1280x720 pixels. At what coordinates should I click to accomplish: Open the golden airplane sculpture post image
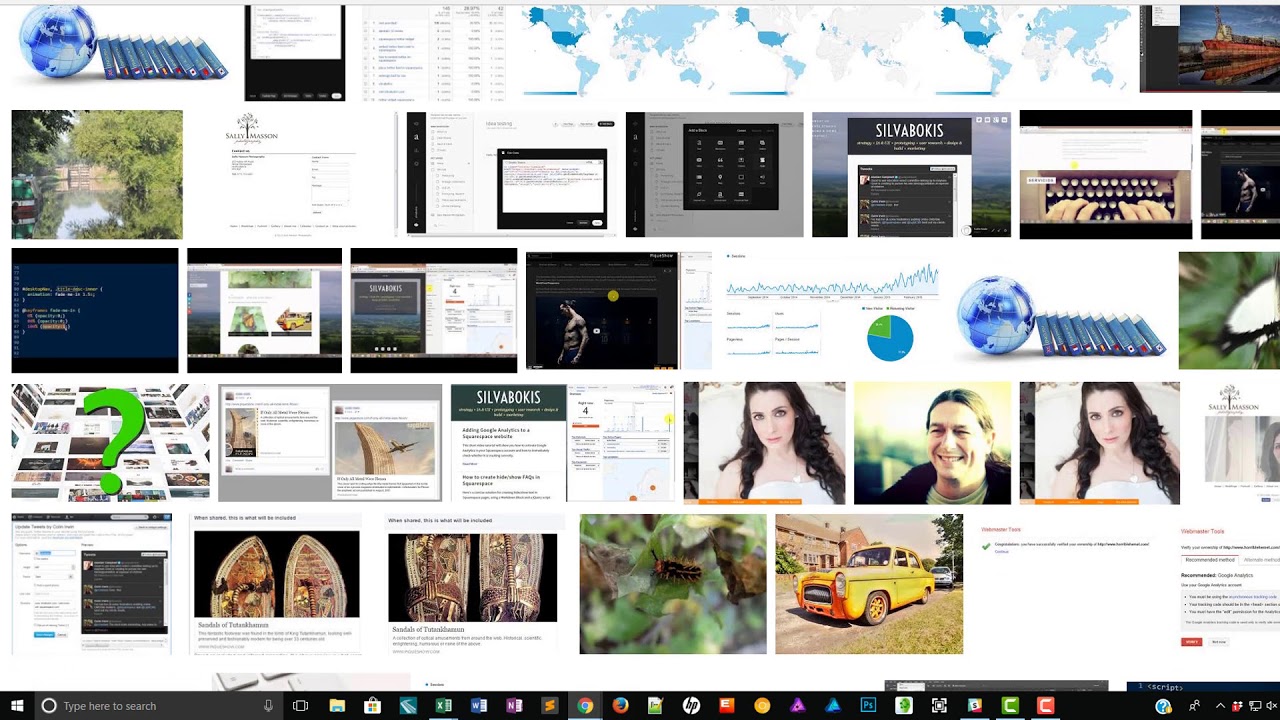[330, 442]
